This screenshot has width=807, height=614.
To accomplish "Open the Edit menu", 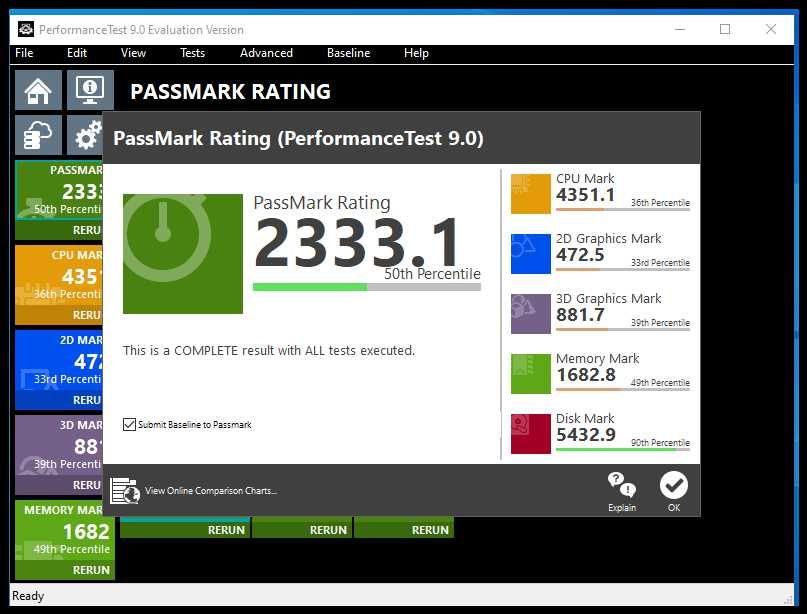I will pos(77,53).
